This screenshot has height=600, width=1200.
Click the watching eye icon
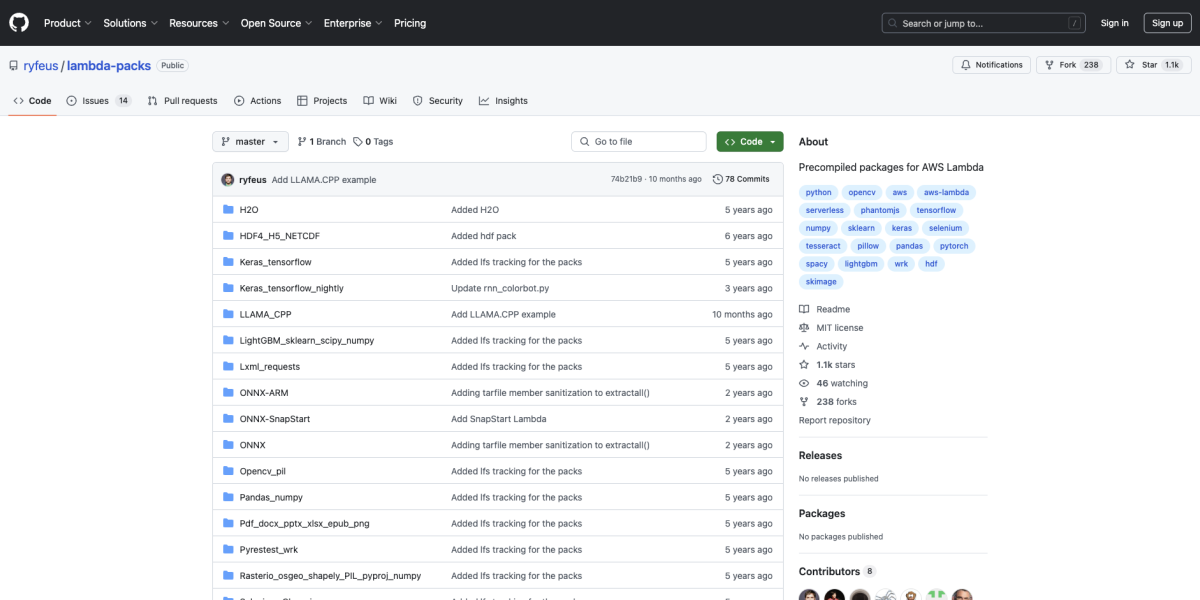(803, 383)
